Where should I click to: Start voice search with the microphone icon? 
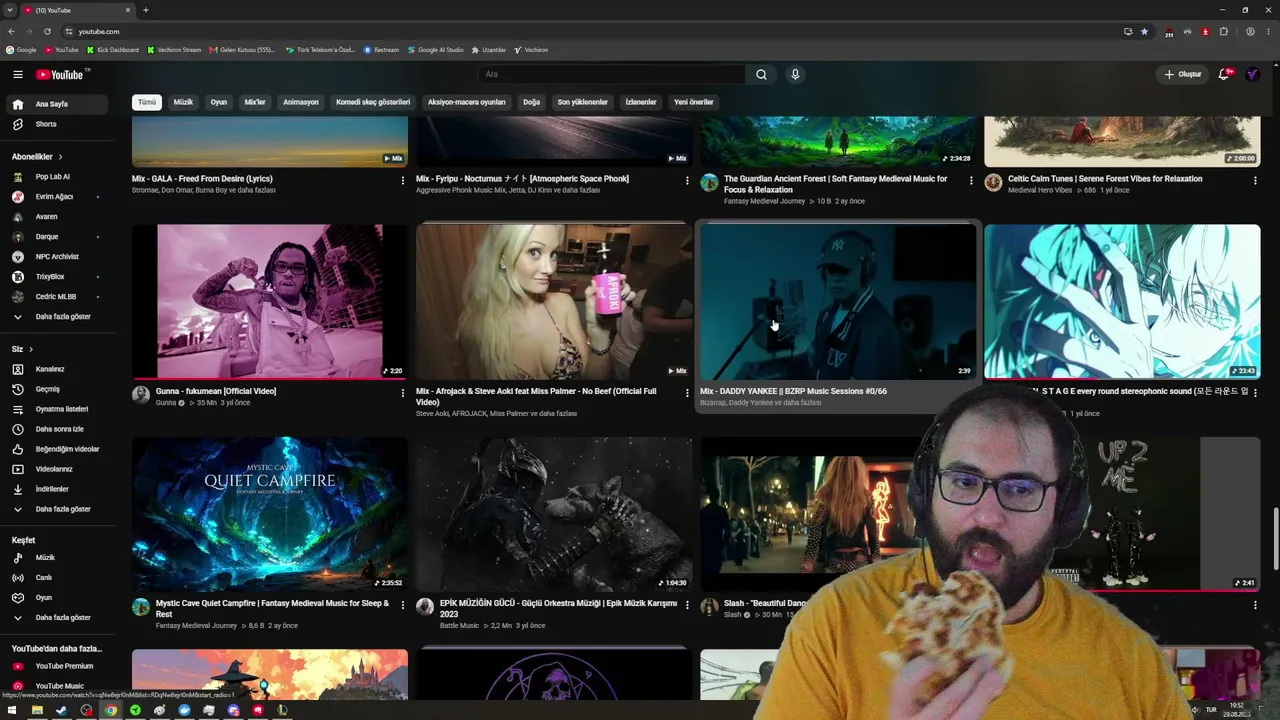point(795,74)
